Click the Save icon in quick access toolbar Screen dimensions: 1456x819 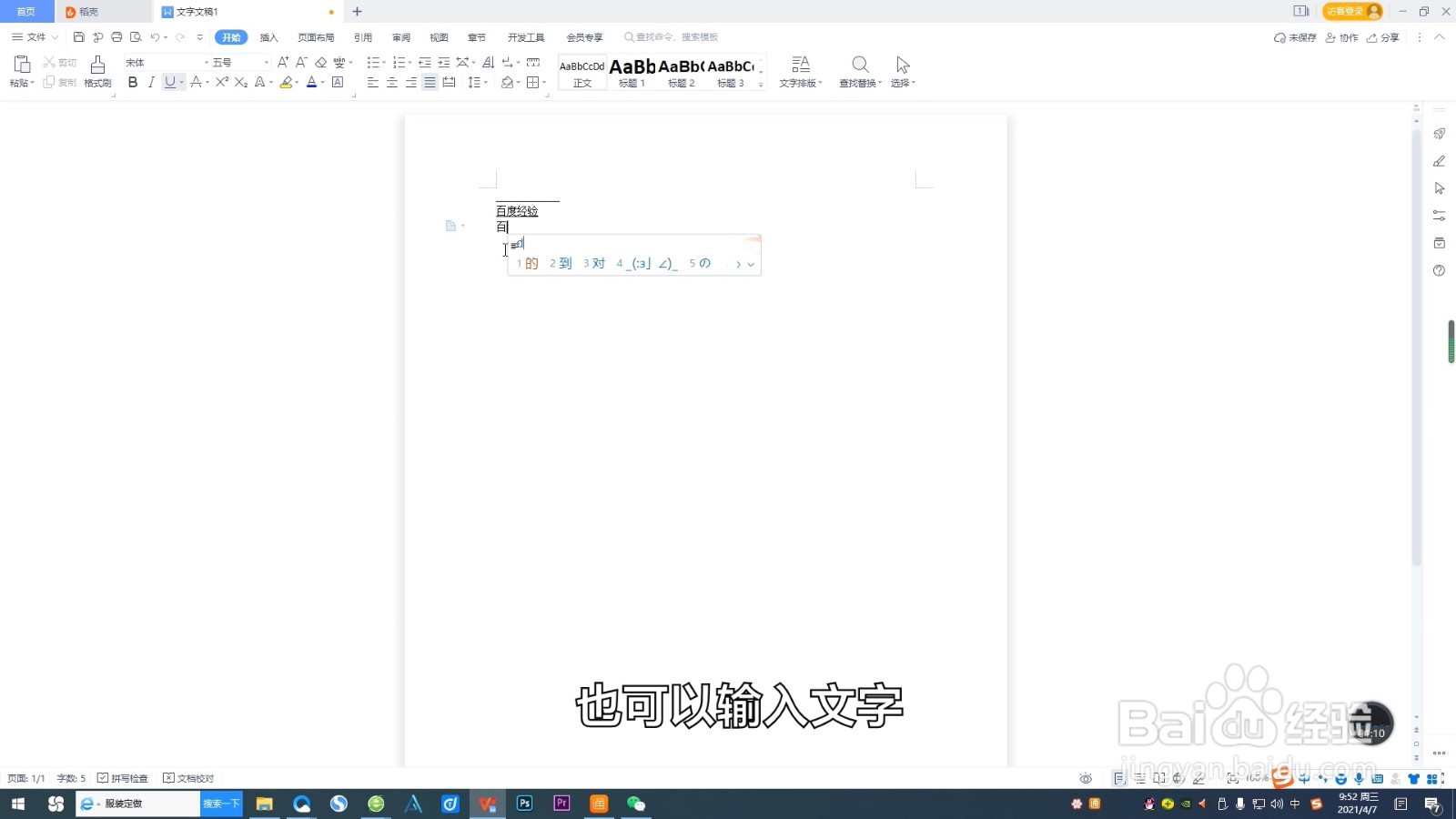(78, 37)
